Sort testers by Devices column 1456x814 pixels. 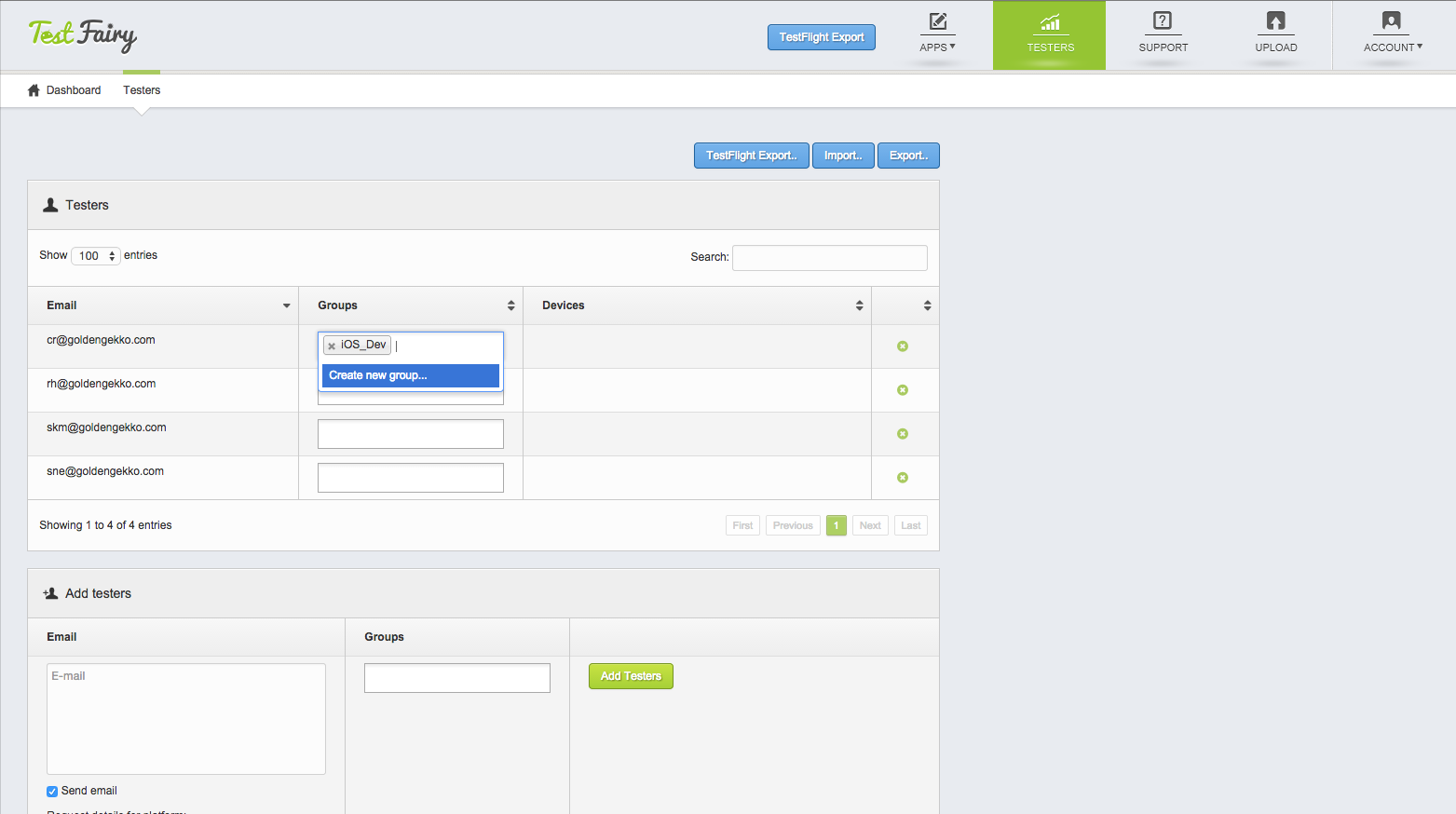pyautogui.click(x=697, y=305)
